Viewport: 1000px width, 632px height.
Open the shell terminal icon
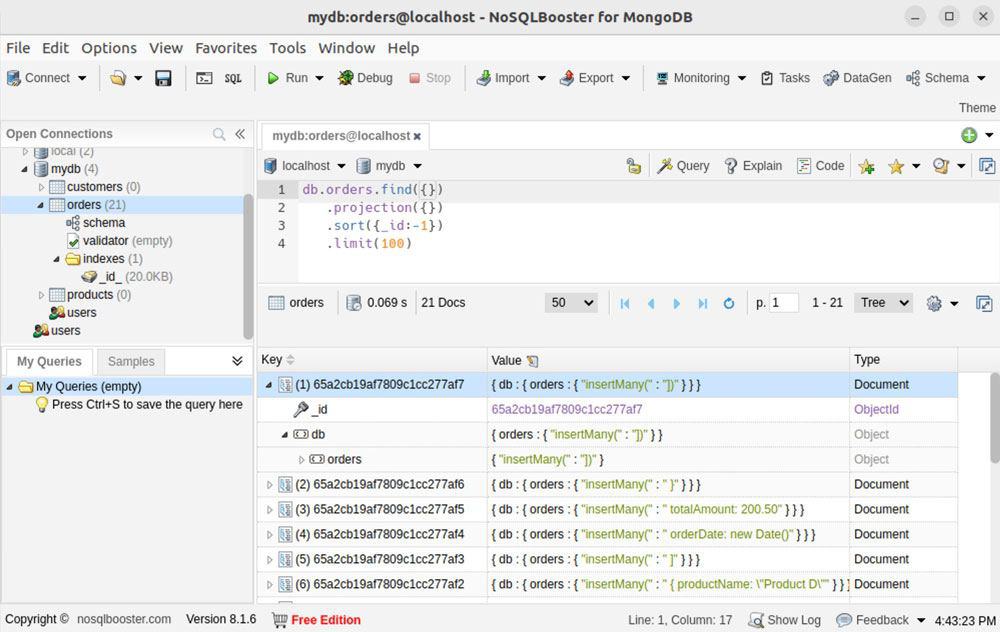point(204,78)
